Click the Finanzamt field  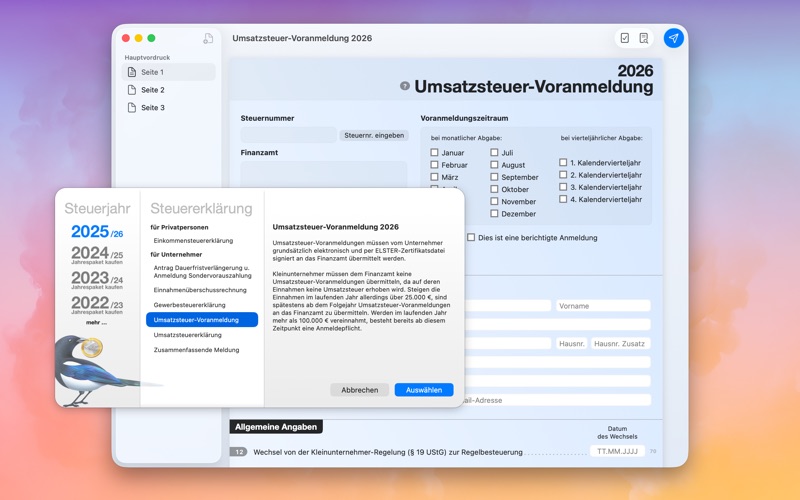pyautogui.click(x=324, y=174)
